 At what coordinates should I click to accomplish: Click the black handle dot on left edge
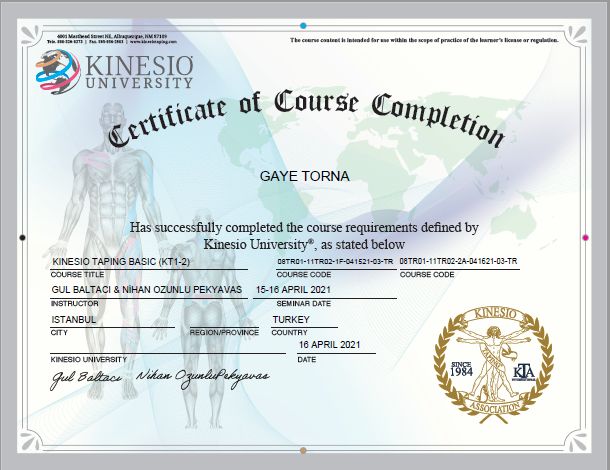[x=22, y=238]
